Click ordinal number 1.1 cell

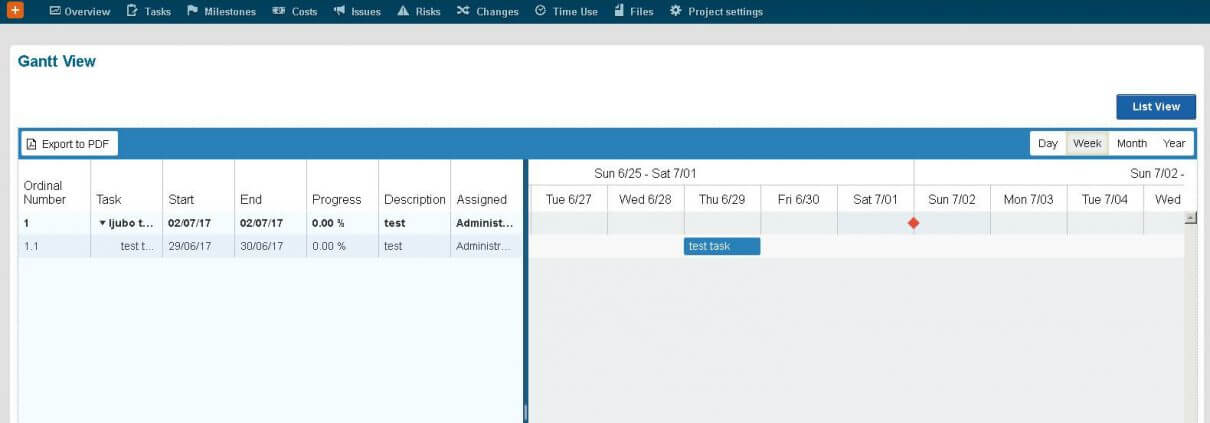(x=55, y=246)
